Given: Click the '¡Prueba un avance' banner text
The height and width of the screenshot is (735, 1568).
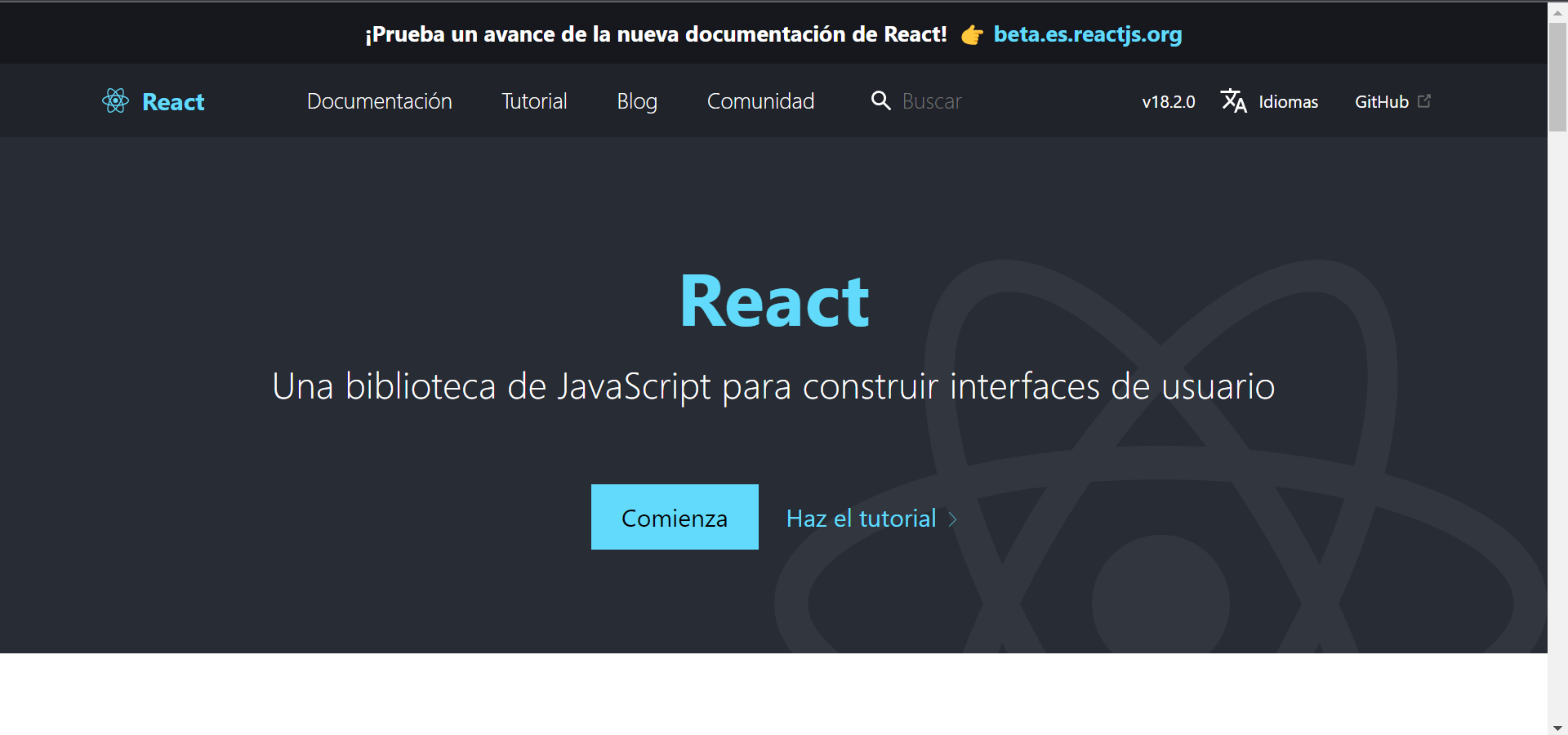Looking at the screenshot, I should pyautogui.click(x=656, y=34).
